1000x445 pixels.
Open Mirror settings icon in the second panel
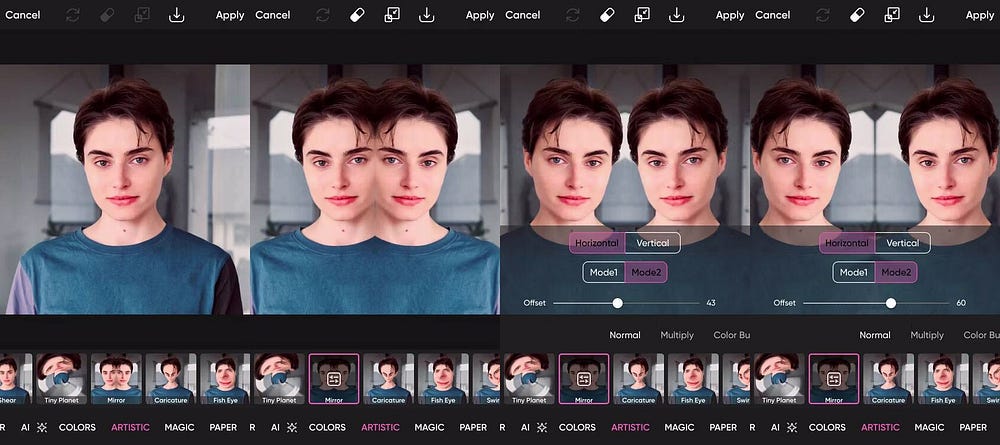pos(334,379)
